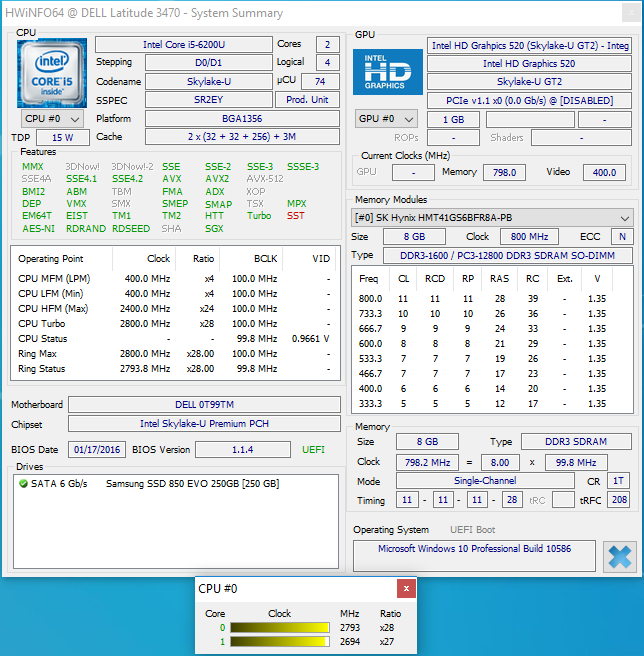Click the tRFC 208 timing value
Screen dimensions: 644x656
point(619,500)
